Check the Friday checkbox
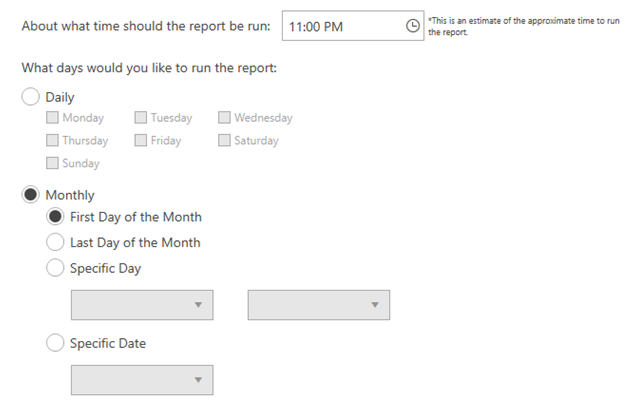Image resolution: width=643 pixels, height=420 pixels. pyautogui.click(x=141, y=140)
